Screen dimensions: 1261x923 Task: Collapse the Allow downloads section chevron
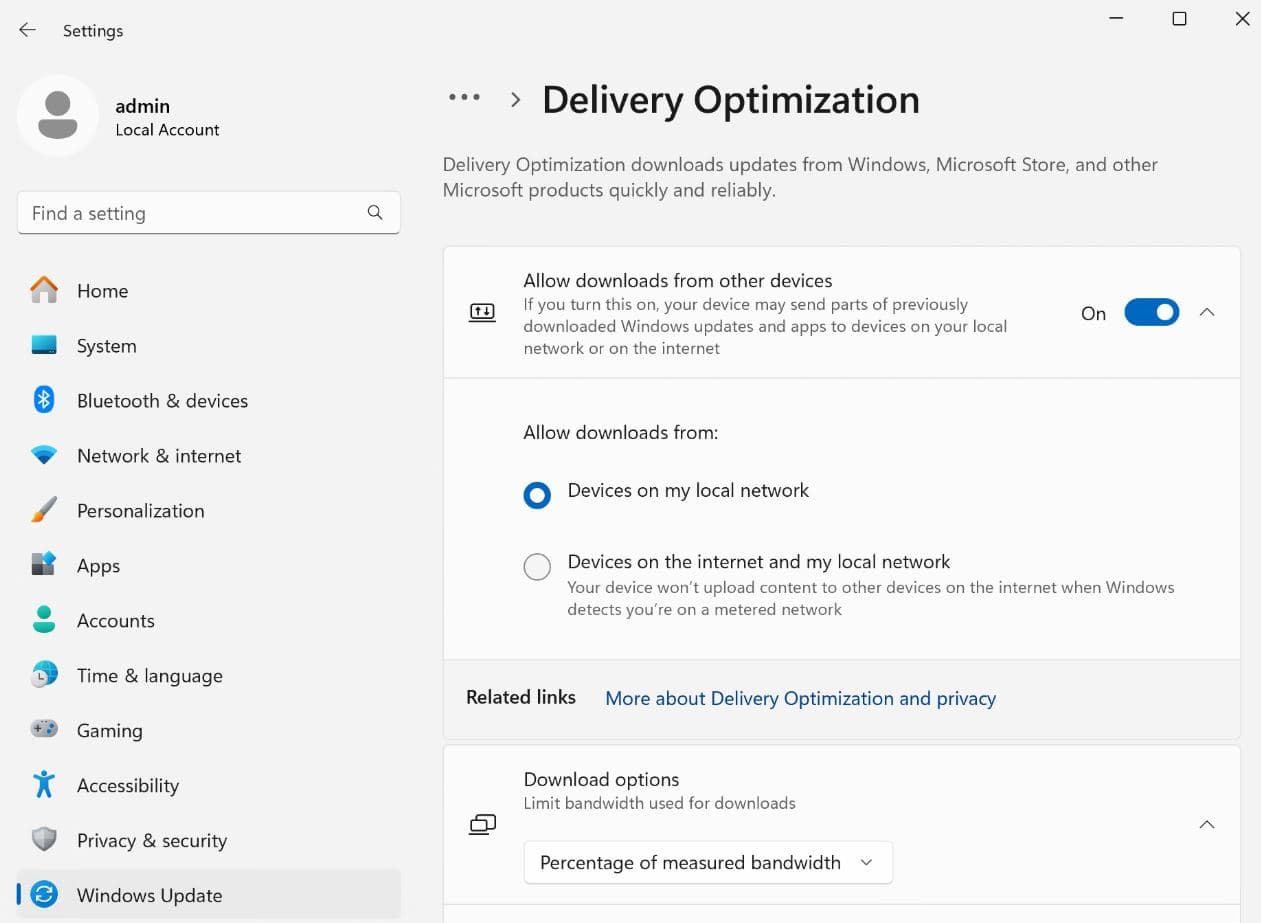pos(1207,313)
